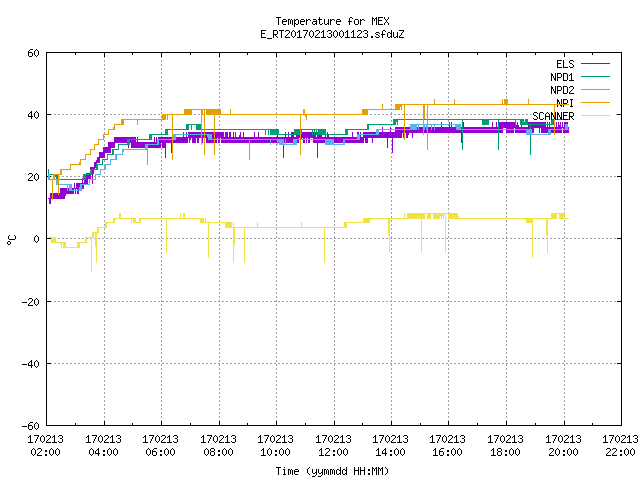This screenshot has width=640, height=480.
Task: Click the 'Time (yymmdd HH:MM)' axis title
Action: pos(332,471)
